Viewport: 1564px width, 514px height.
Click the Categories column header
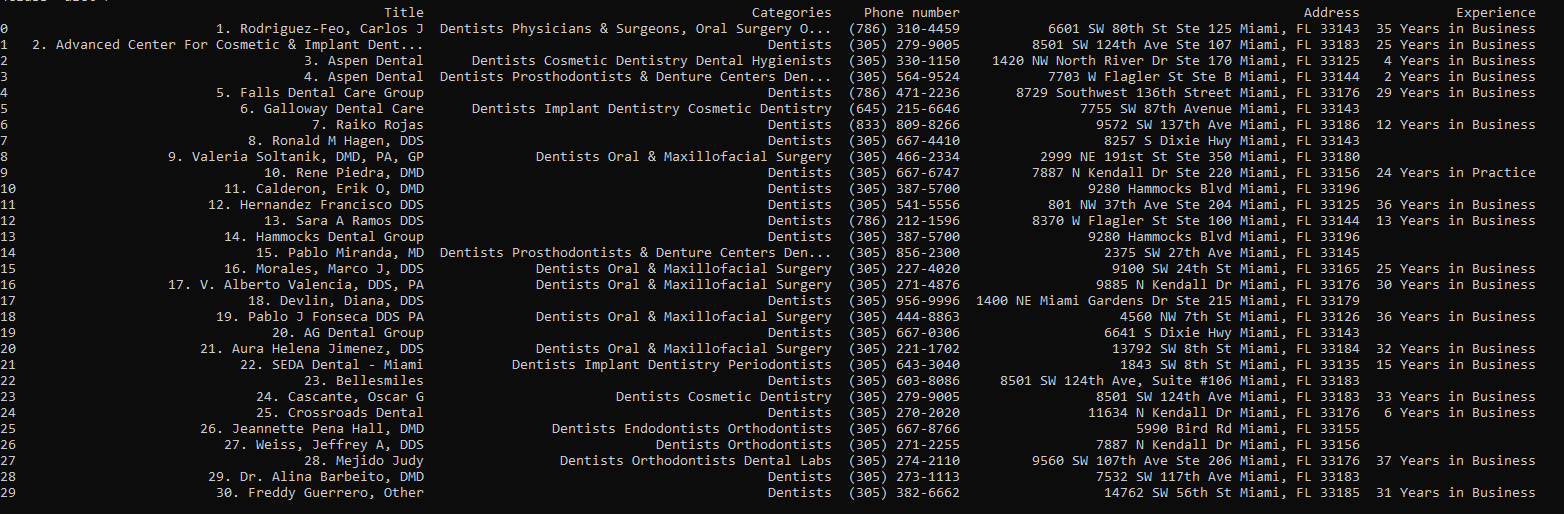point(791,12)
